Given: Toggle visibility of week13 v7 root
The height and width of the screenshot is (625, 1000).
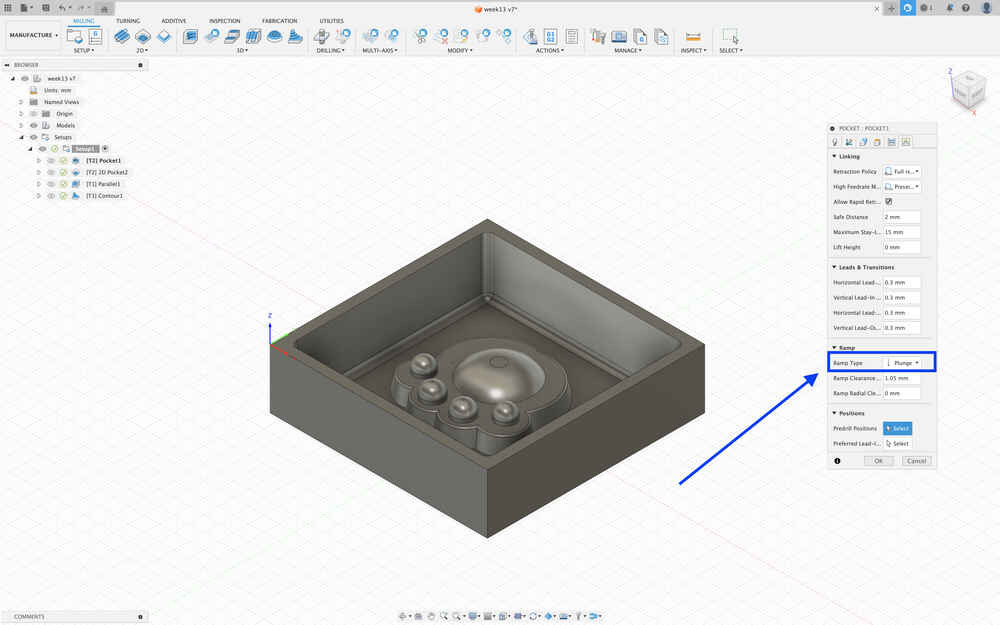Looking at the screenshot, I should pyautogui.click(x=25, y=78).
